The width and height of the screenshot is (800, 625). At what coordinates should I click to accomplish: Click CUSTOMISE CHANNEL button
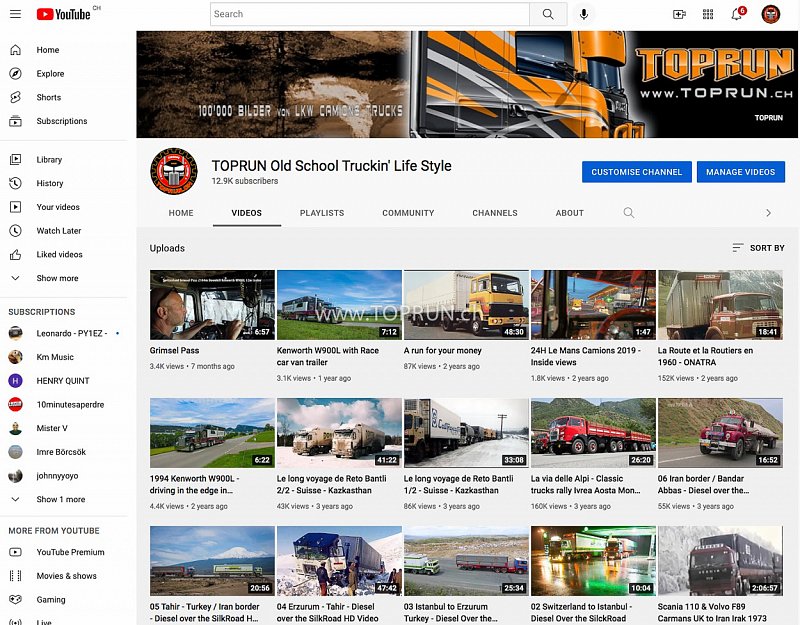coord(637,172)
